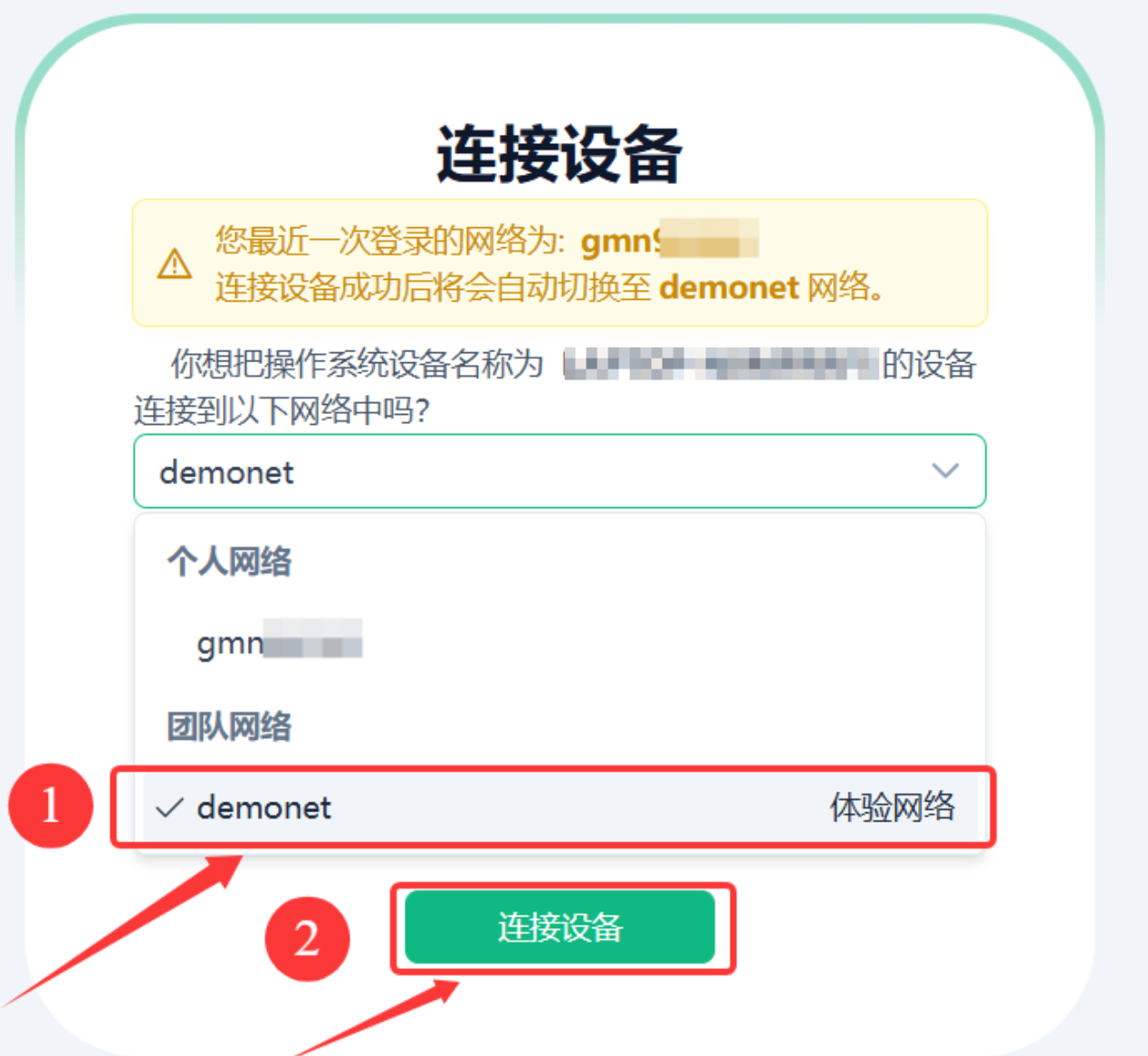Click the 您最近一次登录的网络为 warning text
The width and height of the screenshot is (1148, 1056).
[390, 241]
